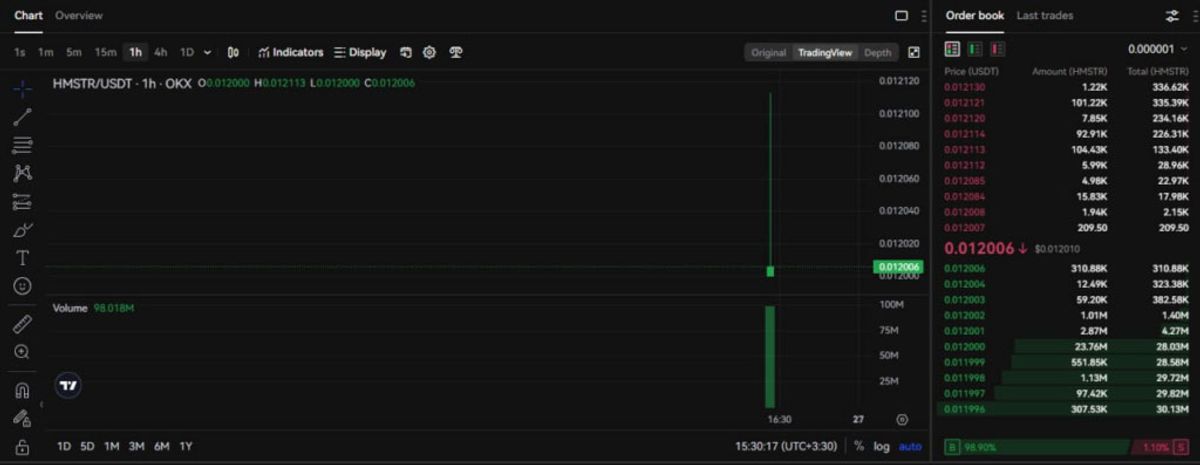1200x465 pixels.
Task: Toggle the magnet snap mode
Action: 22,390
